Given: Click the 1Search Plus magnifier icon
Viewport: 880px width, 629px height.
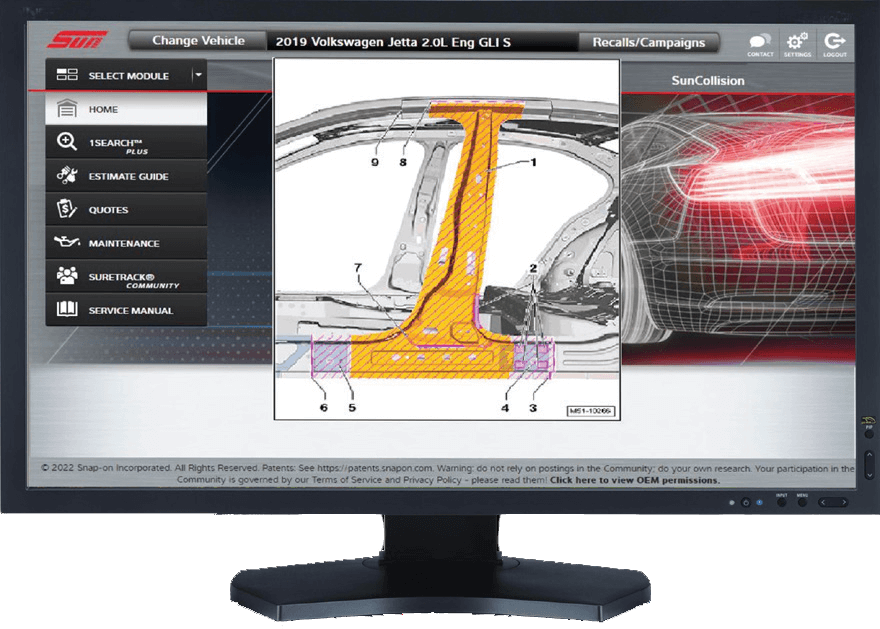Looking at the screenshot, I should pyautogui.click(x=67, y=142).
